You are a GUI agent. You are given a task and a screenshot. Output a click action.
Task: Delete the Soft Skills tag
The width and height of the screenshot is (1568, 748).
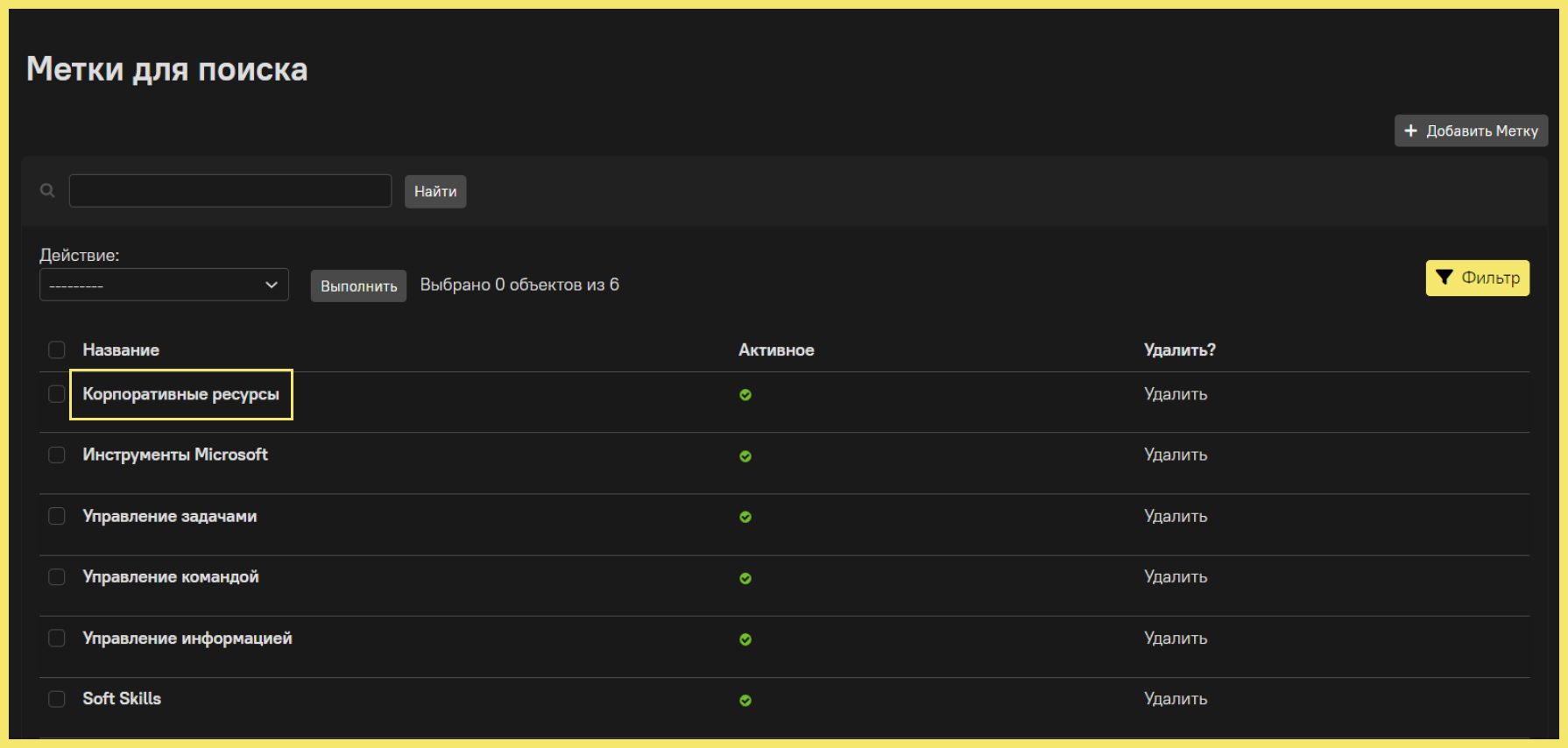[x=1176, y=698]
